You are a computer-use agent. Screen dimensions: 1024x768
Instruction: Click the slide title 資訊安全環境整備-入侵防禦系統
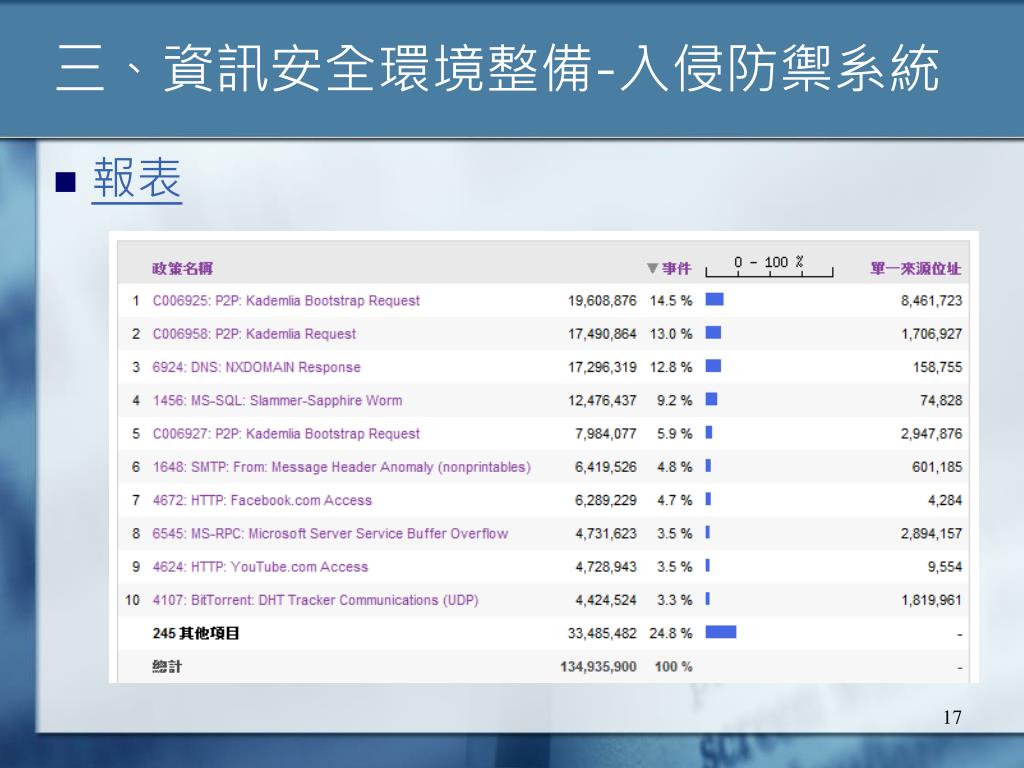click(552, 68)
